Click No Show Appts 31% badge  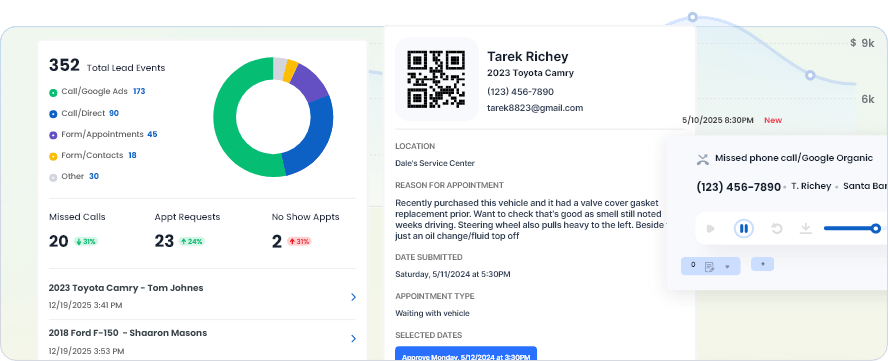point(299,241)
